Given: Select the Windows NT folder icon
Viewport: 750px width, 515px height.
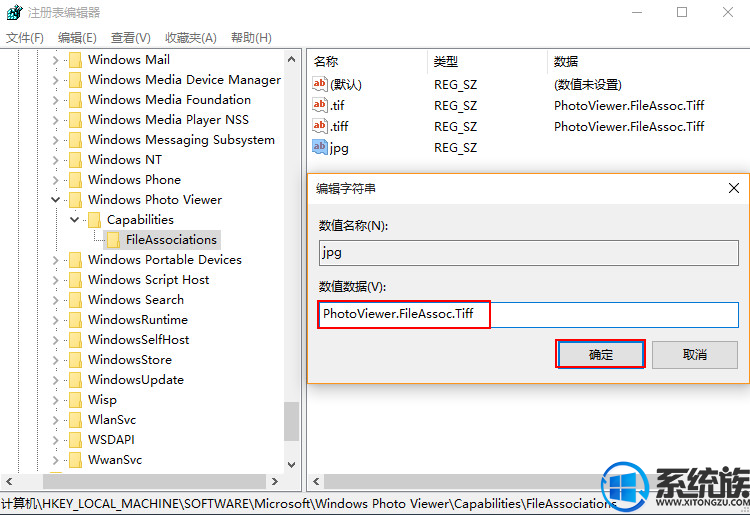Looking at the screenshot, I should [75, 160].
